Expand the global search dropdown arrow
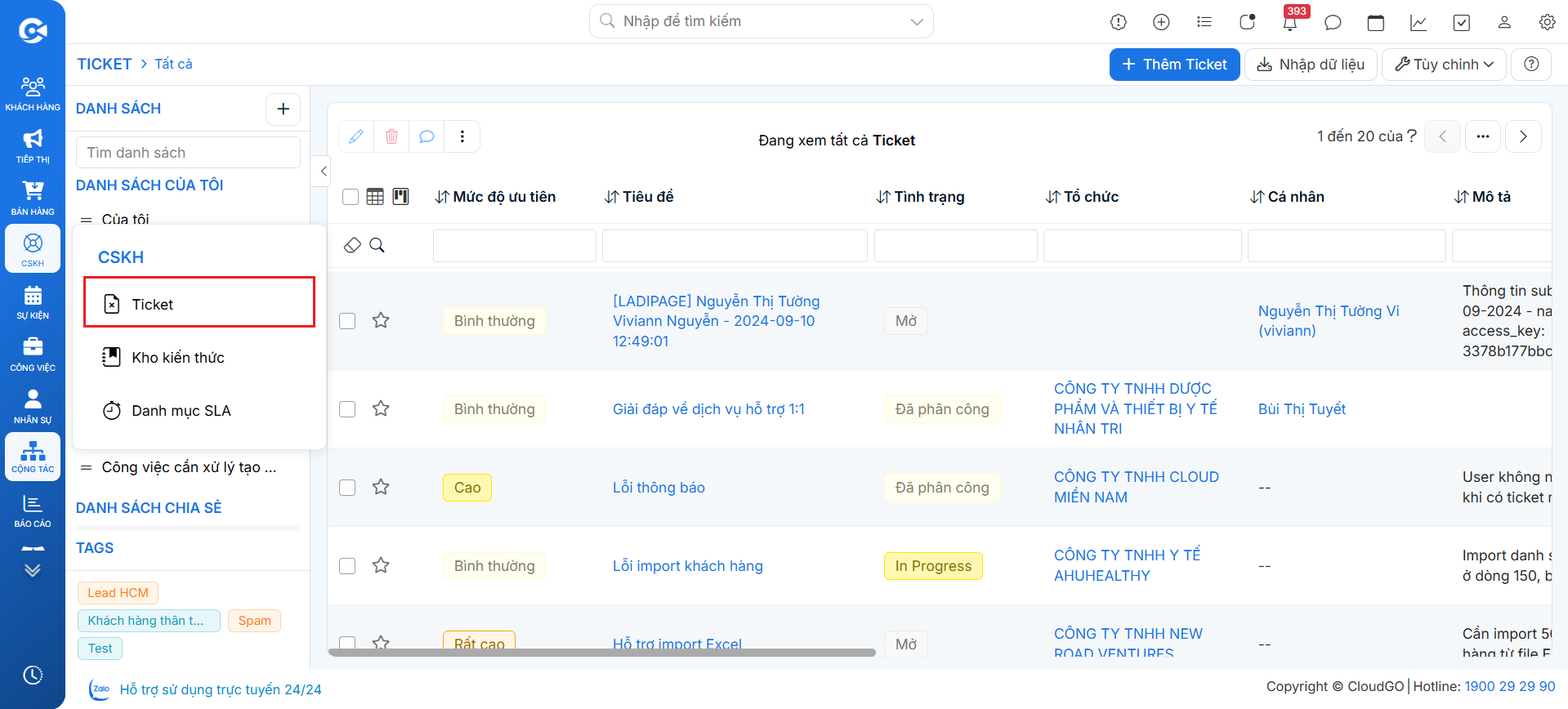Screen dimensions: 1568x709 pyautogui.click(x=917, y=22)
